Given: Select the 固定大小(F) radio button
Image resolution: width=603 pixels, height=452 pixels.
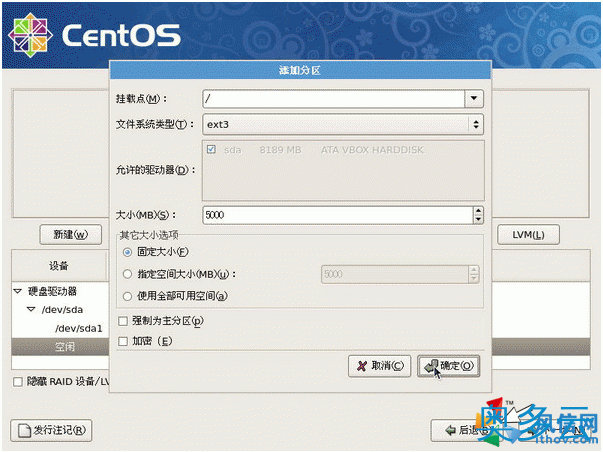Looking at the screenshot, I should pos(127,252).
